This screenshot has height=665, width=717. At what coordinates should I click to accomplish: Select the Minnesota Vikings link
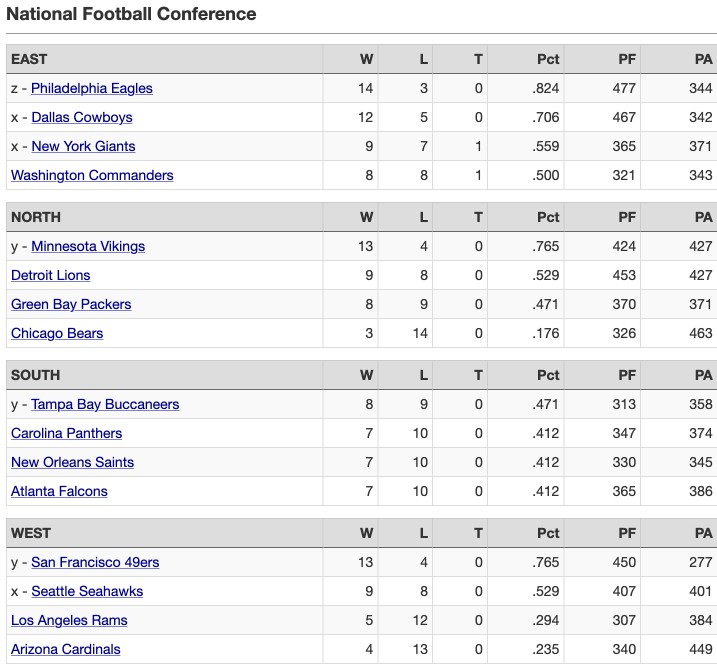pyautogui.click(x=88, y=246)
